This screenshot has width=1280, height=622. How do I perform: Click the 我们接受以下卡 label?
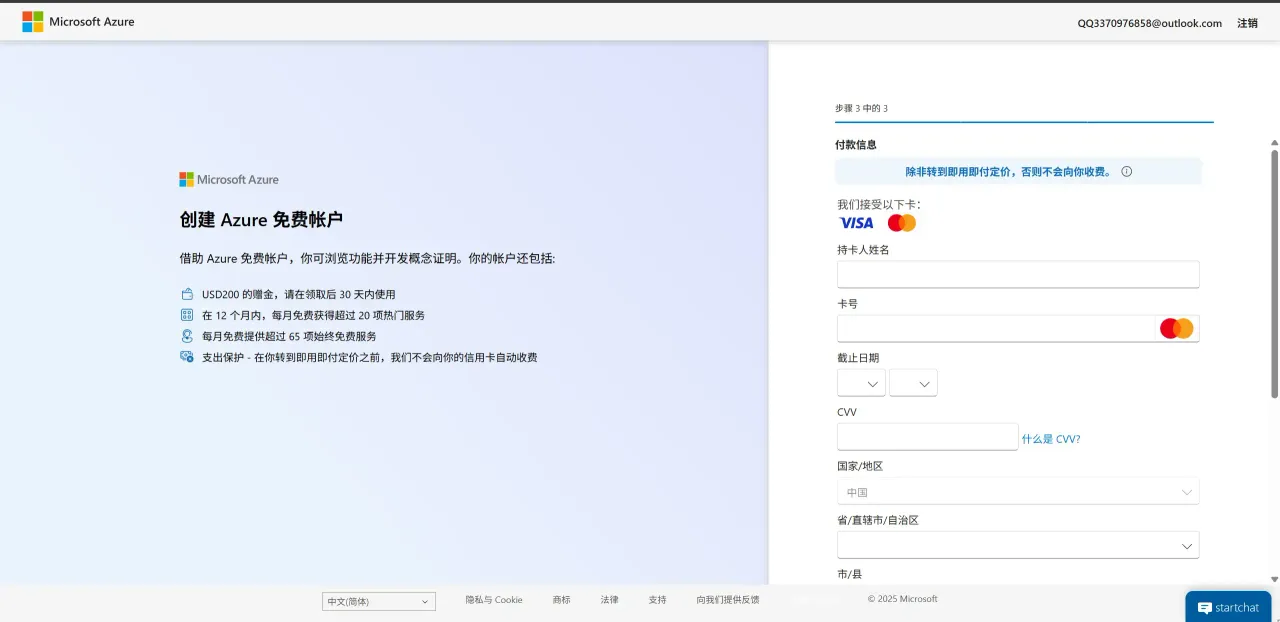(879, 204)
